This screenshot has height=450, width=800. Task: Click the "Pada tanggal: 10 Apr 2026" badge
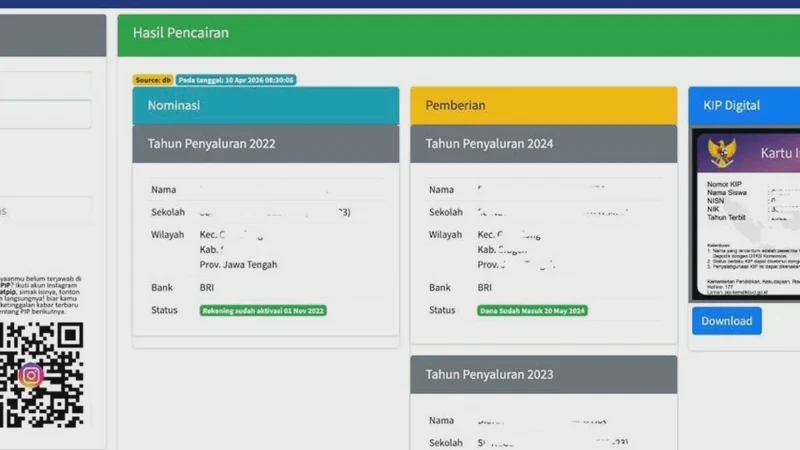[x=236, y=80]
